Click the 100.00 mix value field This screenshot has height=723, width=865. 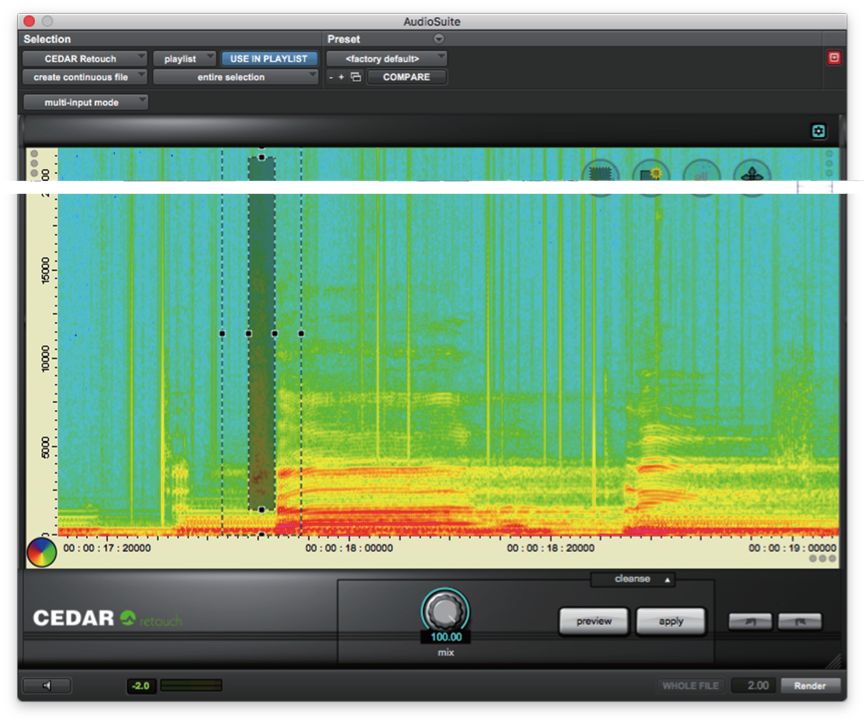click(x=446, y=638)
